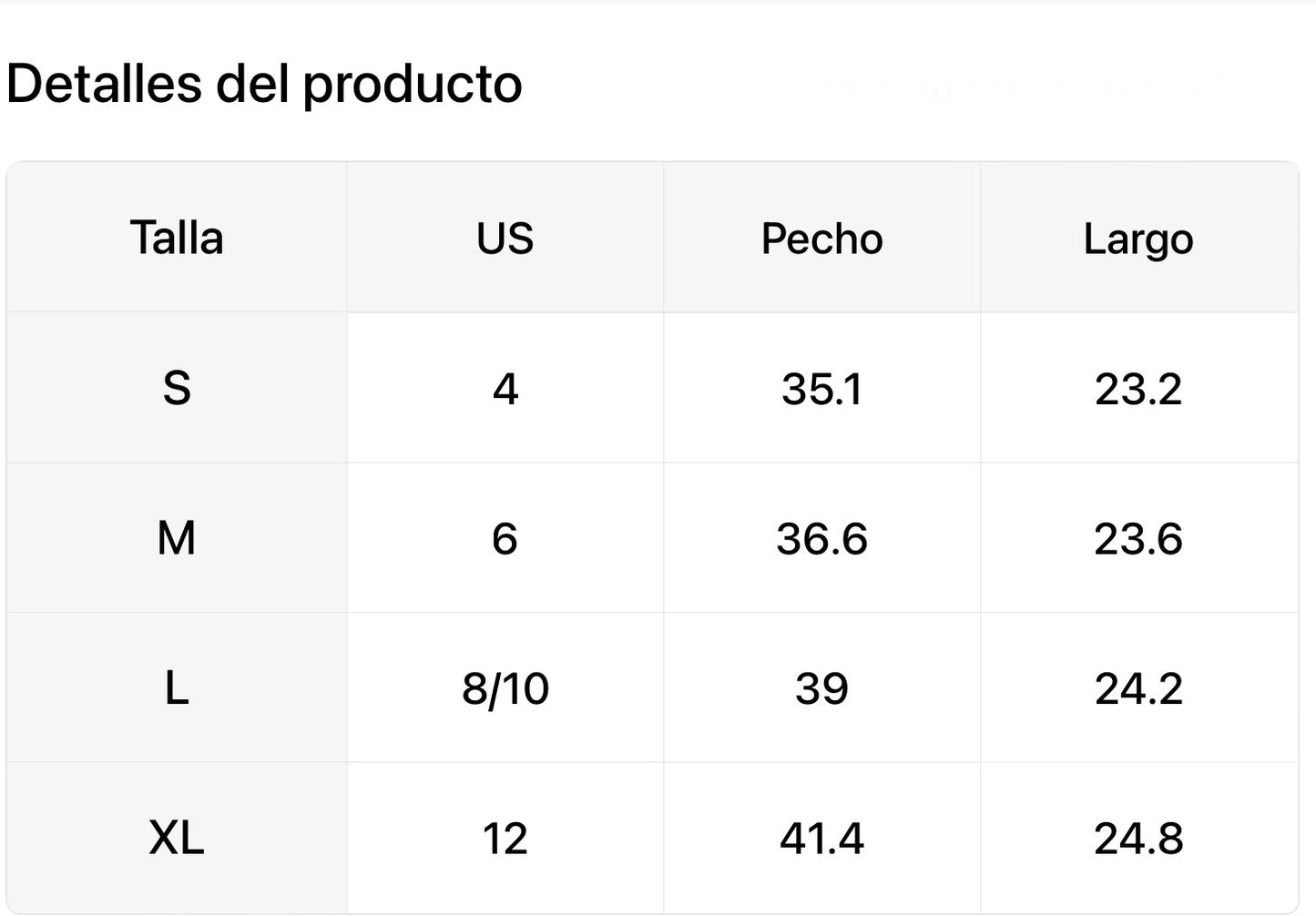Select the 41.4 Pecho value
The width and height of the screenshot is (1316, 916).
(821, 838)
